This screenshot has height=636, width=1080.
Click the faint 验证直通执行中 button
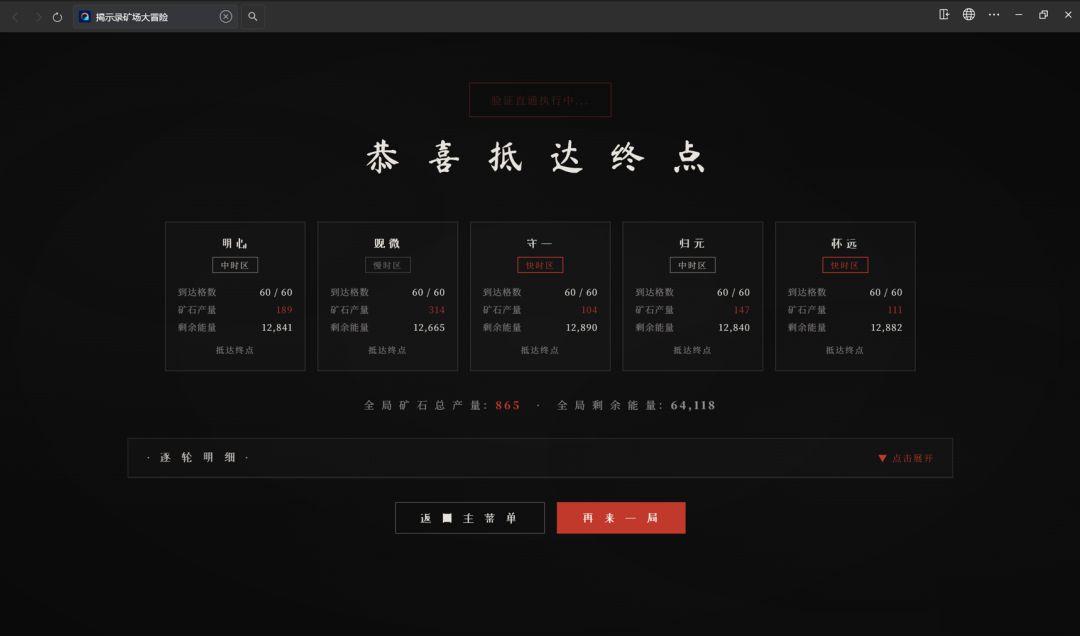point(540,101)
